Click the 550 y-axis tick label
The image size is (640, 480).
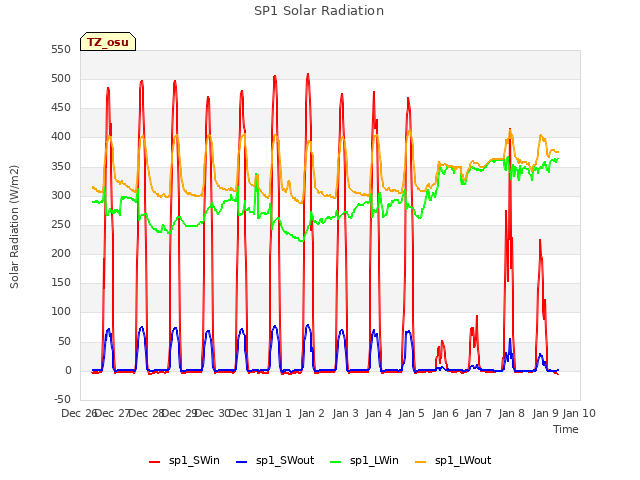click(x=61, y=49)
